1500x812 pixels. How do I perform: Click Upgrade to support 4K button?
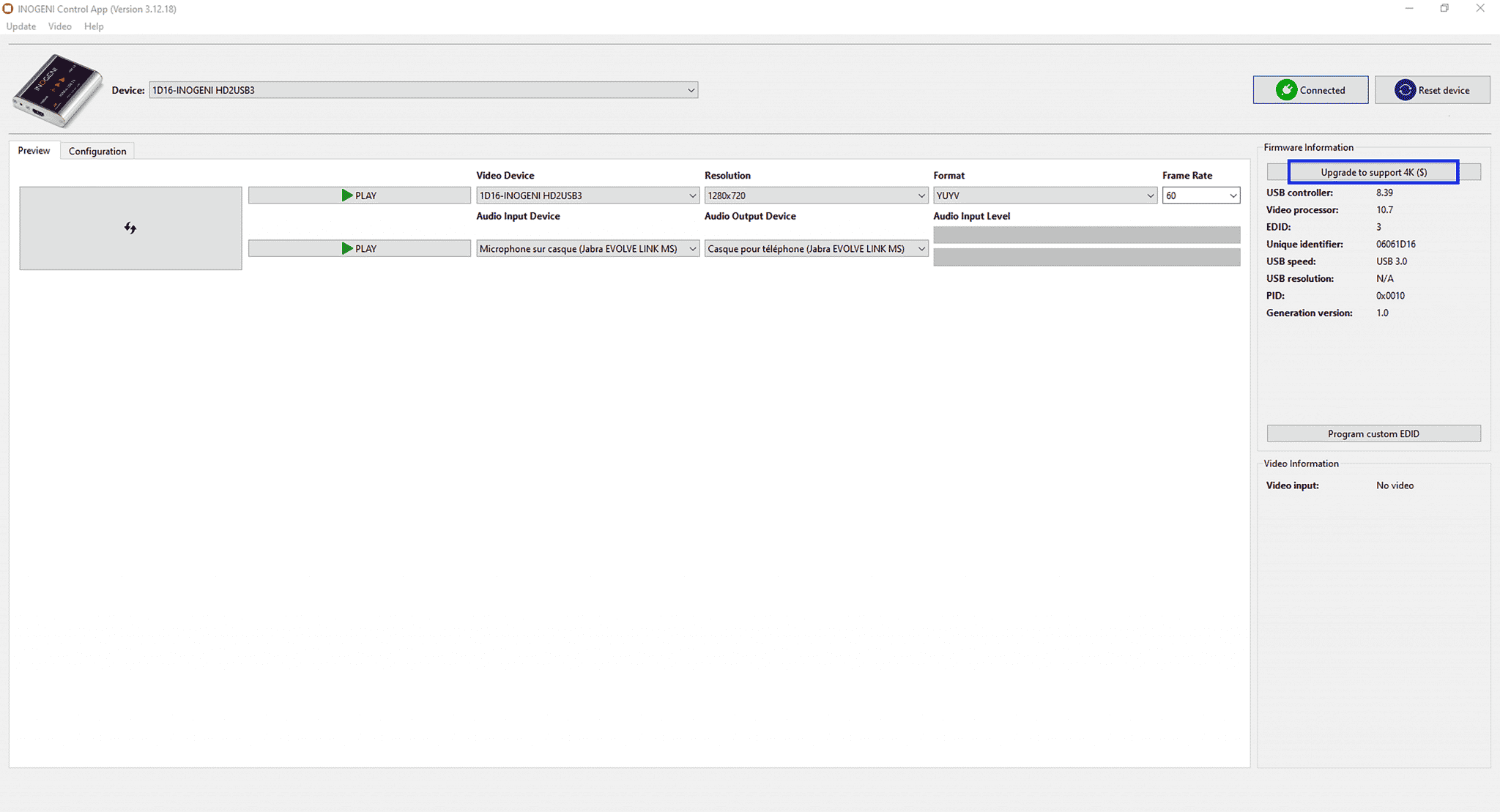pyautogui.click(x=1373, y=172)
